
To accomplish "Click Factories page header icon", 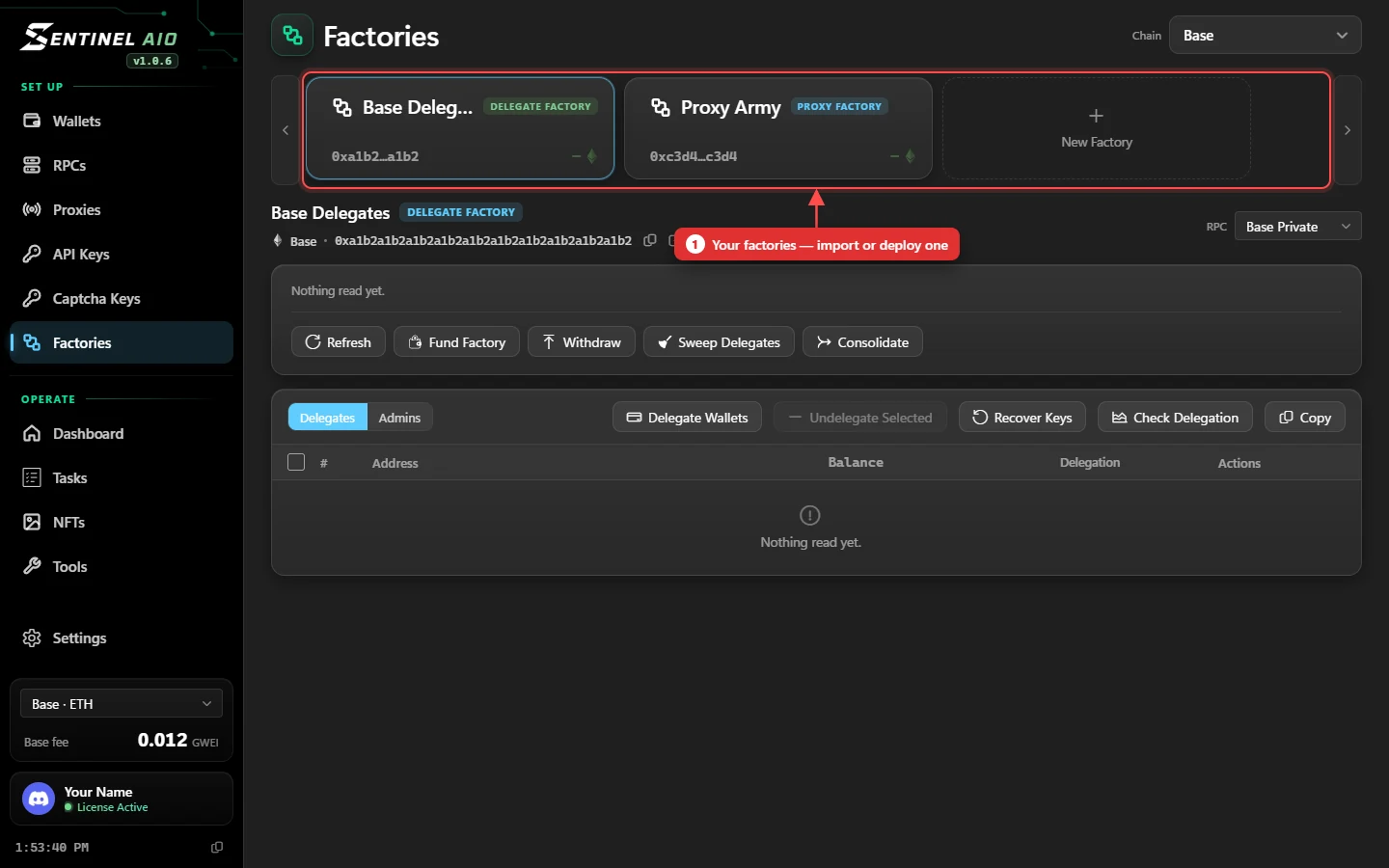I will 292,36.
